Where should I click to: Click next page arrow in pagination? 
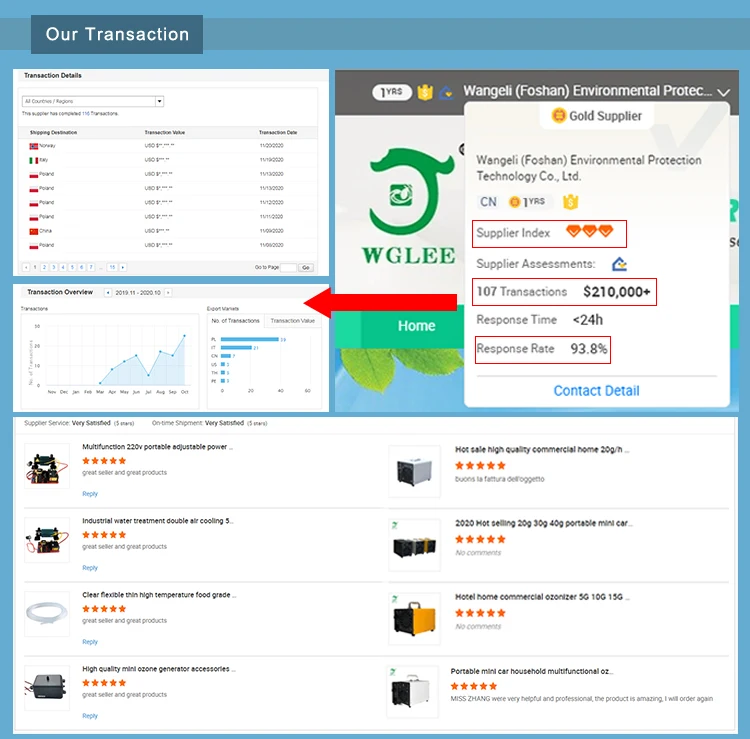(123, 267)
